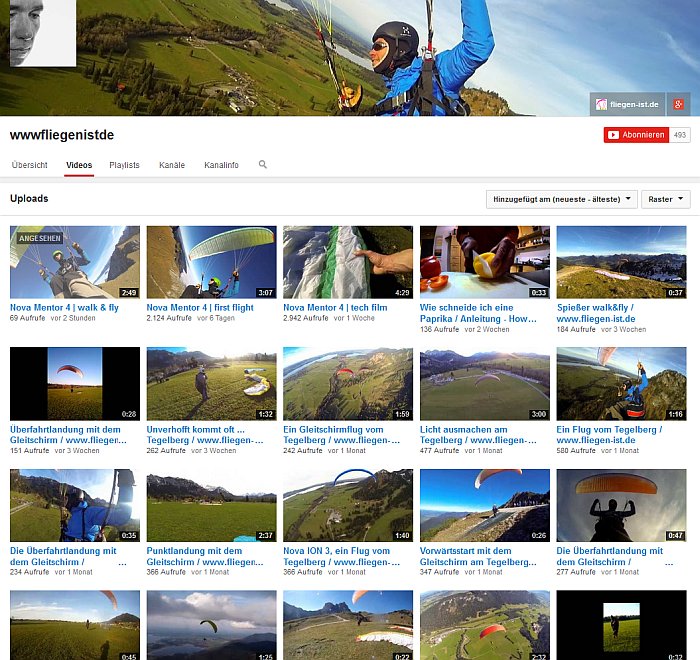The height and width of the screenshot is (660, 700).
Task: Click the channel avatar portrait
Action: [x=43, y=33]
